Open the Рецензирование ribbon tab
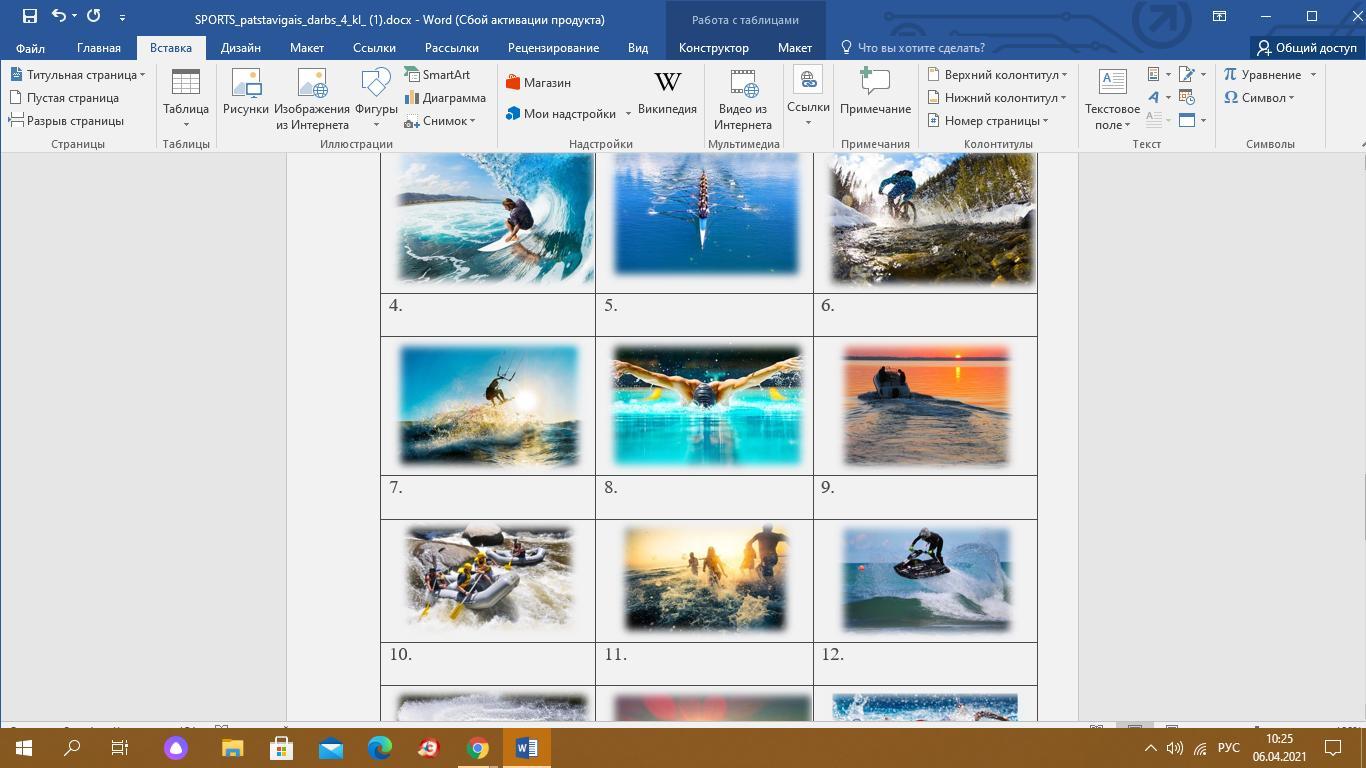The width and height of the screenshot is (1366, 768). (x=553, y=48)
